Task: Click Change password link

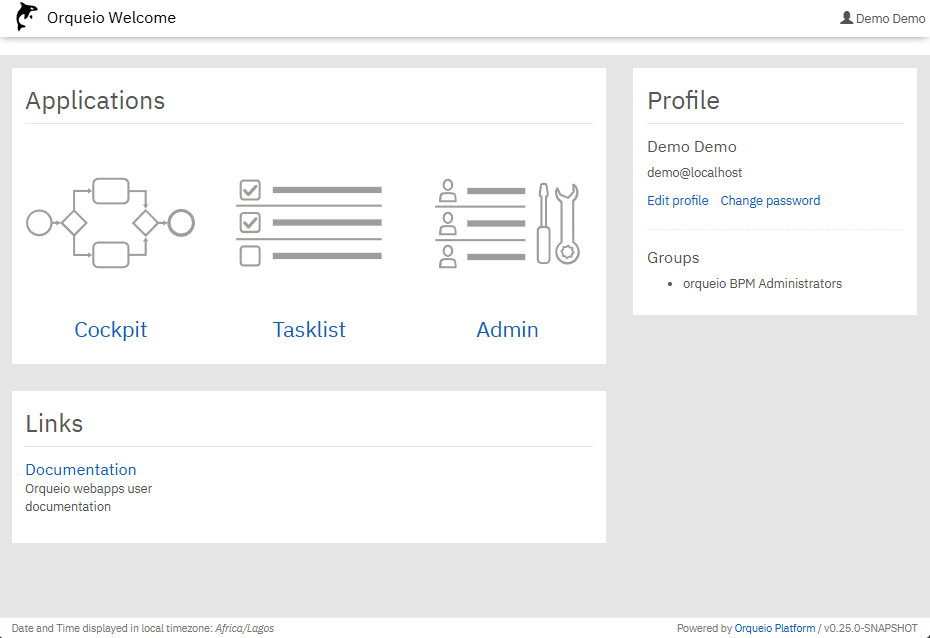Action: click(770, 201)
